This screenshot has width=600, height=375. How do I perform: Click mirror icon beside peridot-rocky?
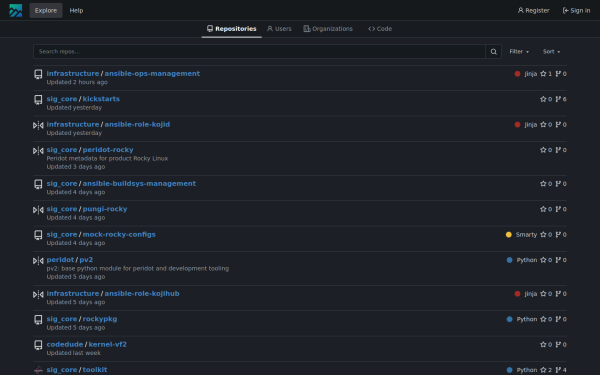pyautogui.click(x=38, y=150)
